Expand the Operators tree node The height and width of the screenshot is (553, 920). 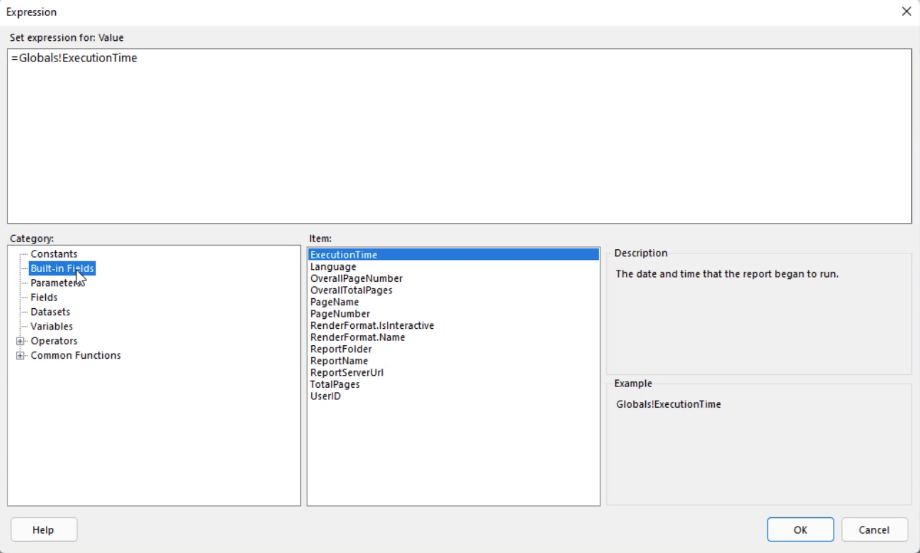click(21, 341)
